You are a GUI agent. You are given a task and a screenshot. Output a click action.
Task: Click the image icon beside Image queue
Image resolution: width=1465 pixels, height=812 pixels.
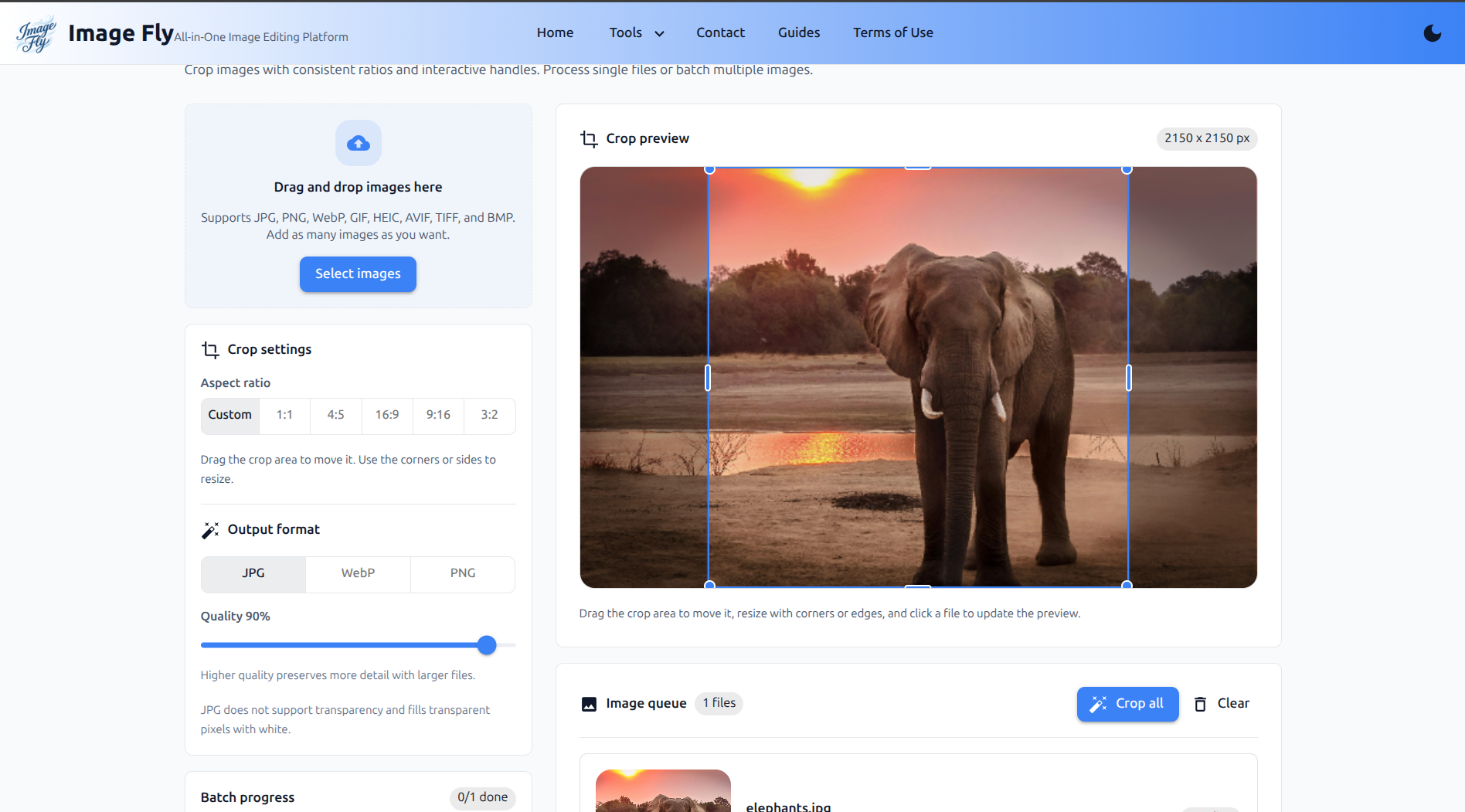tap(590, 704)
